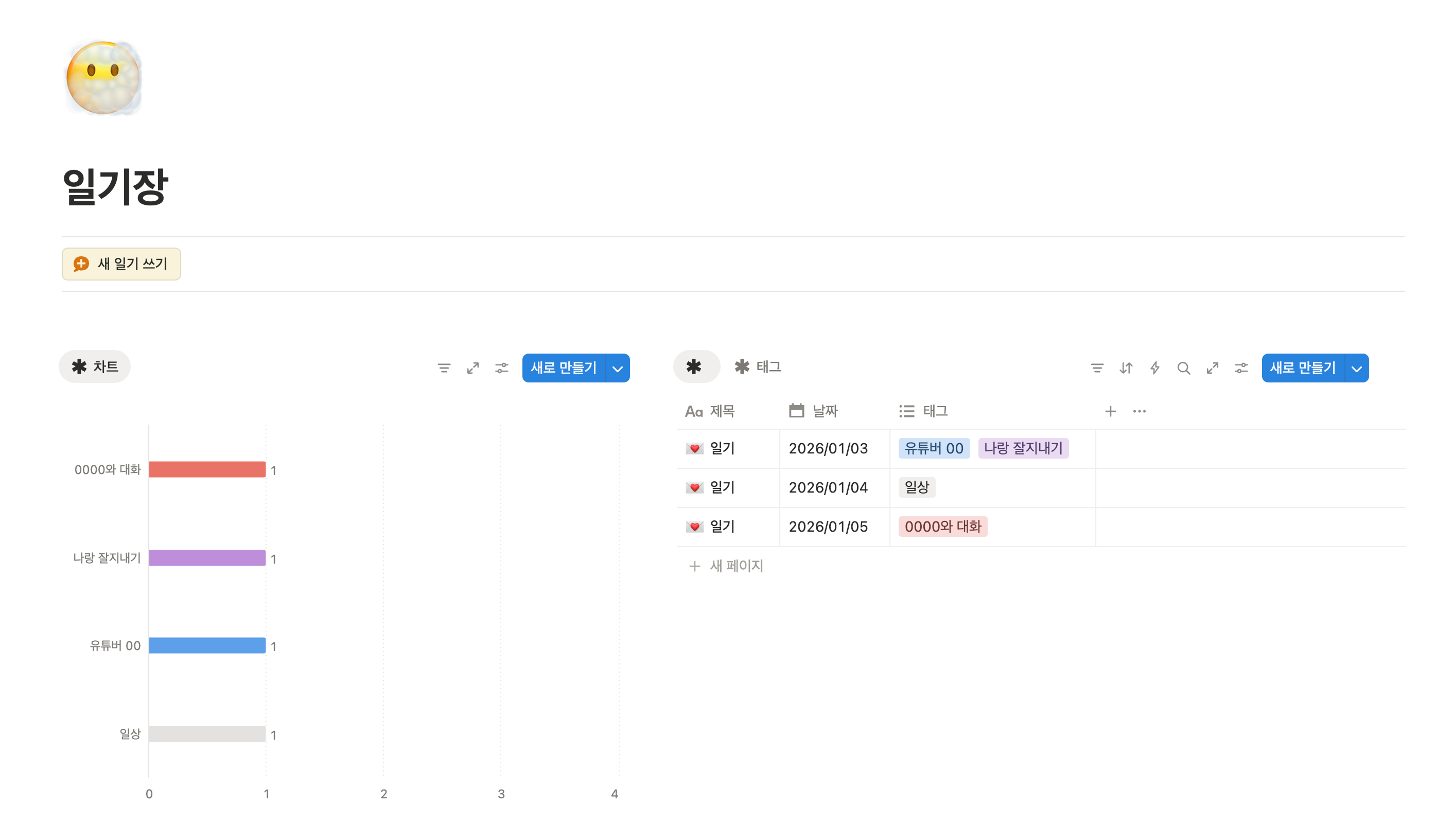Open chart view settings with the sliders icon

click(x=501, y=368)
